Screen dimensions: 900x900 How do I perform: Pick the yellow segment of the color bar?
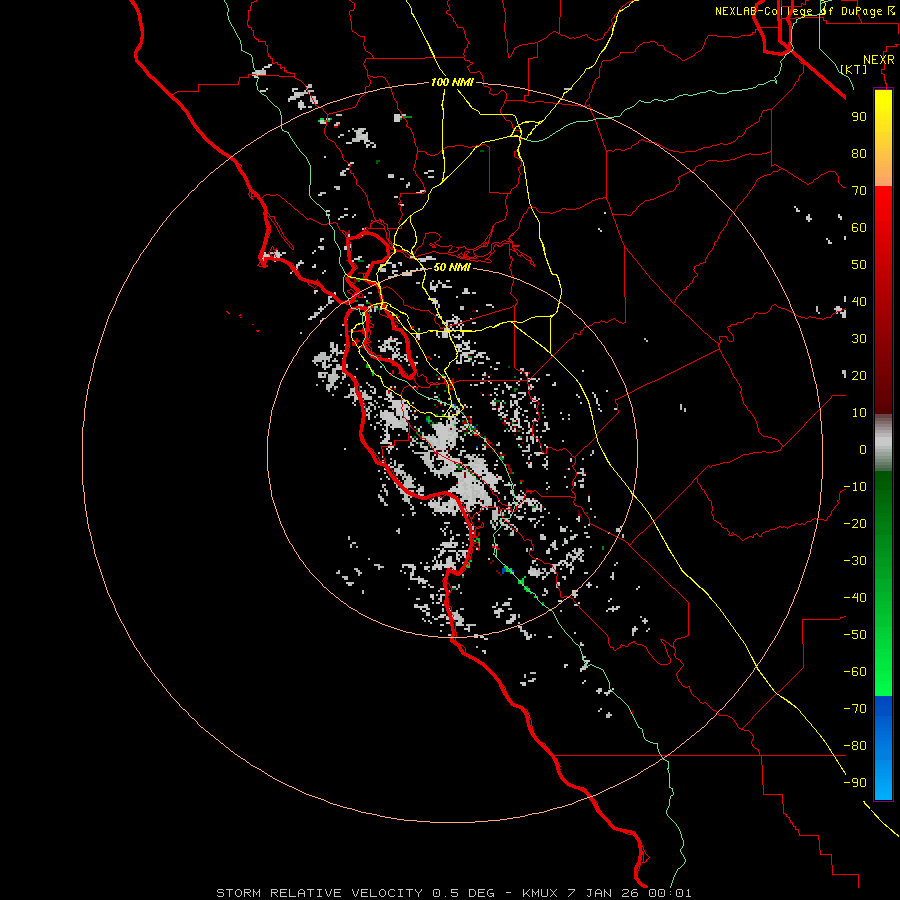coord(883,138)
